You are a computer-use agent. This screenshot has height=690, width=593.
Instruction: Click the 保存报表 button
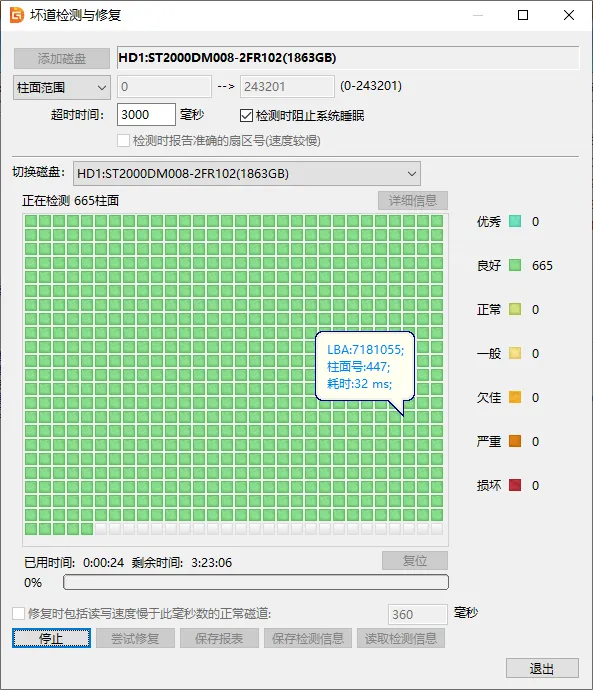[219, 638]
